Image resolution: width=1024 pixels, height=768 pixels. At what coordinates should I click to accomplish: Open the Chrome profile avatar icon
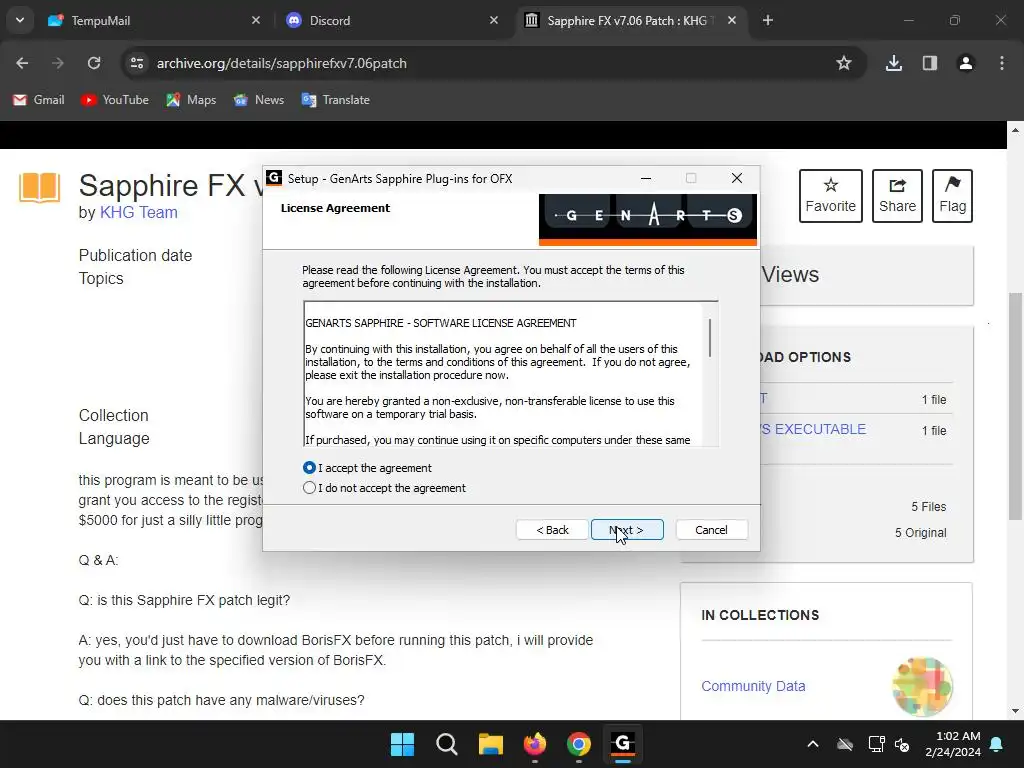[966, 63]
